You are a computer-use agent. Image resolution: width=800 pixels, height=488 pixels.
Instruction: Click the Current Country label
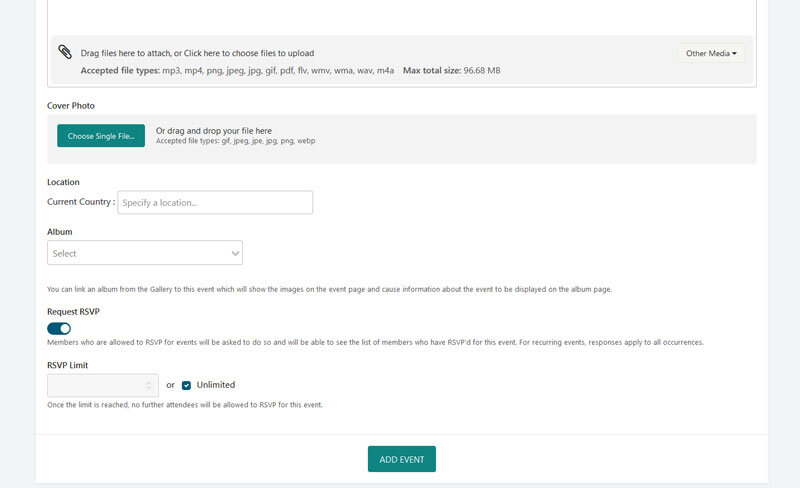pos(81,202)
